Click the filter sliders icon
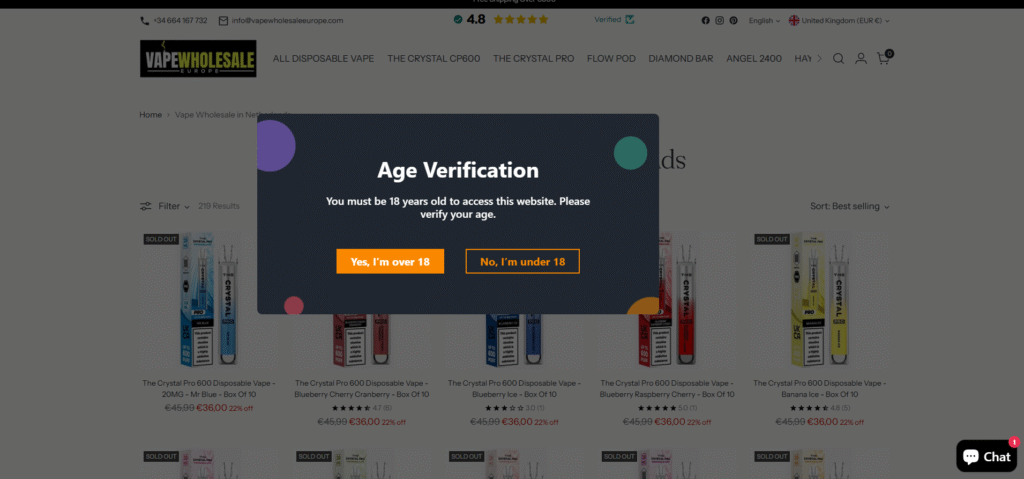The height and width of the screenshot is (479, 1024). pyautogui.click(x=146, y=206)
